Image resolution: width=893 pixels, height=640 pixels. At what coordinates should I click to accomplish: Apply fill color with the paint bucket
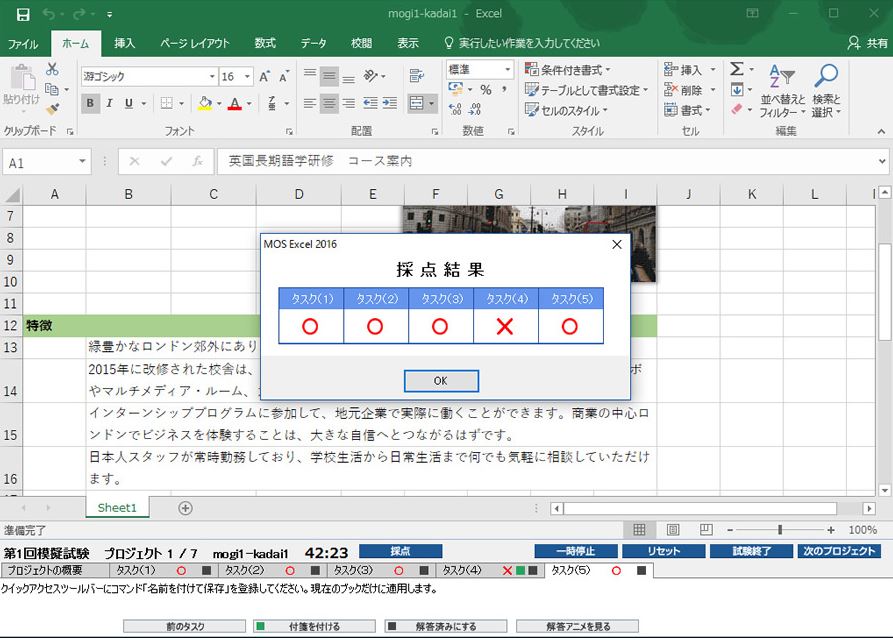pyautogui.click(x=204, y=103)
